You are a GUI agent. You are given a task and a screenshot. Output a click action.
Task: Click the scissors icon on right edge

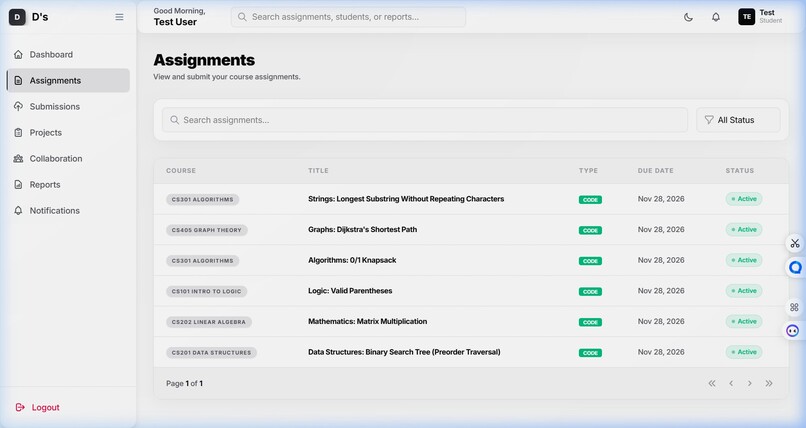[795, 243]
